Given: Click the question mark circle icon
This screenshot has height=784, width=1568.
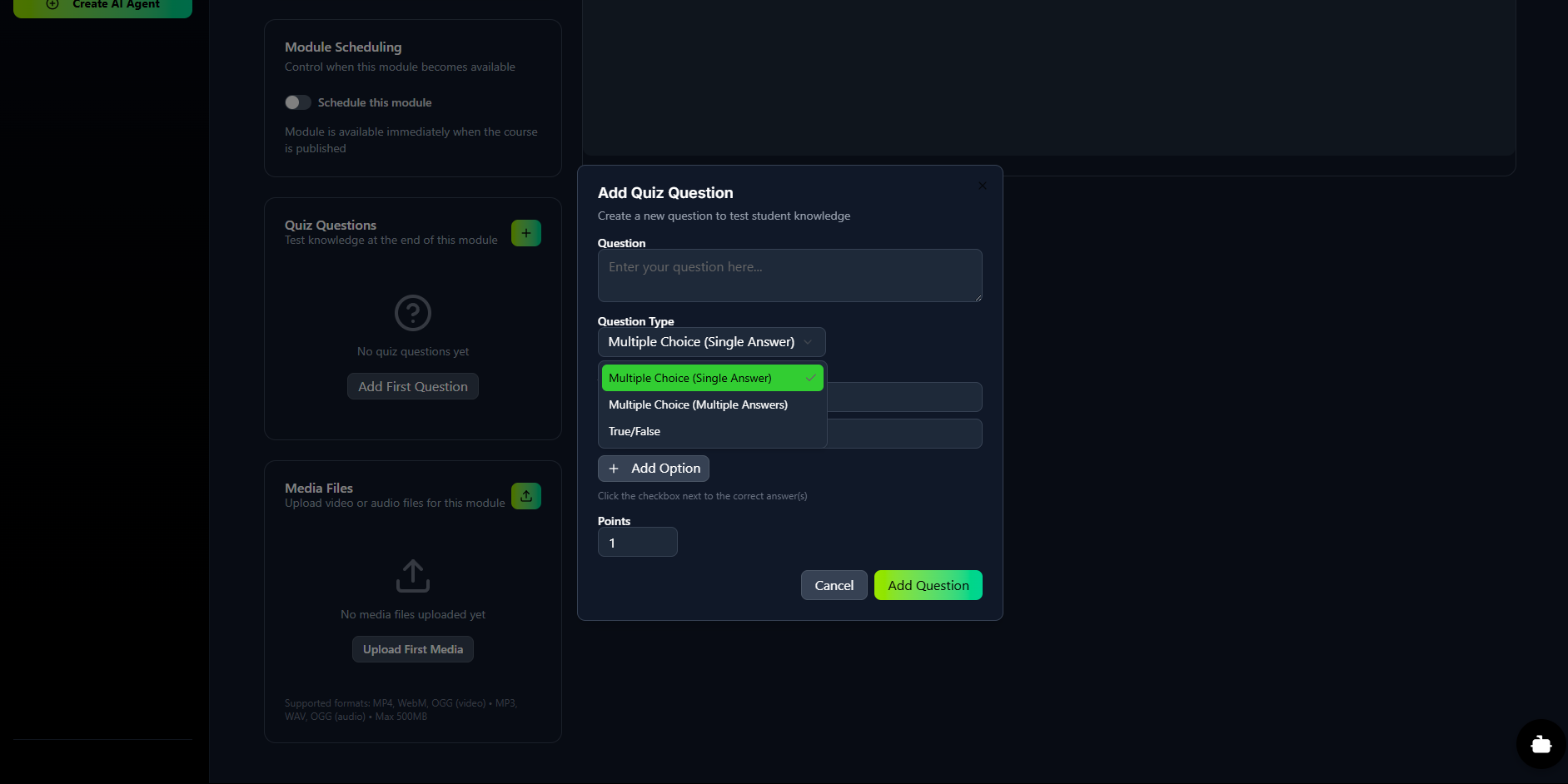Looking at the screenshot, I should coord(413,313).
